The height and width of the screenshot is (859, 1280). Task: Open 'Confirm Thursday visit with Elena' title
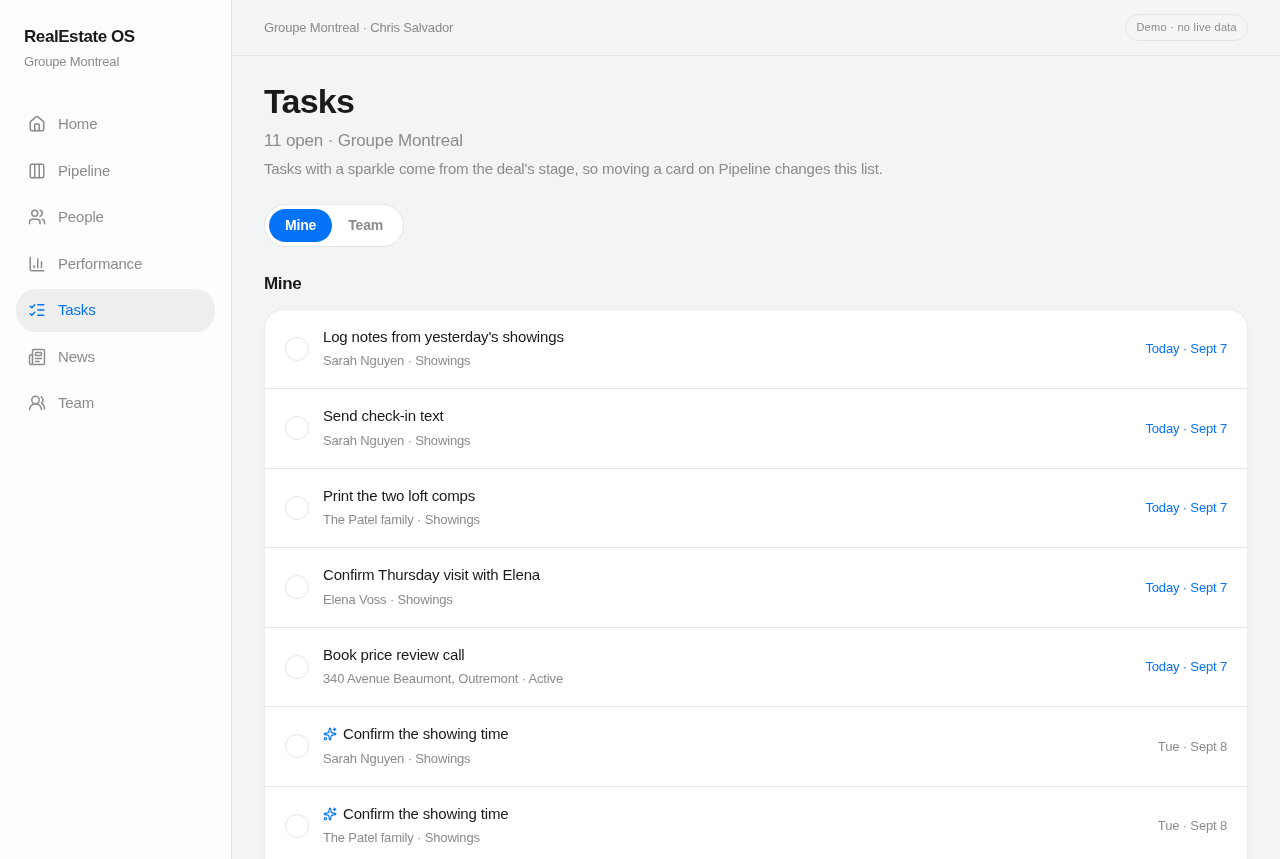[431, 575]
